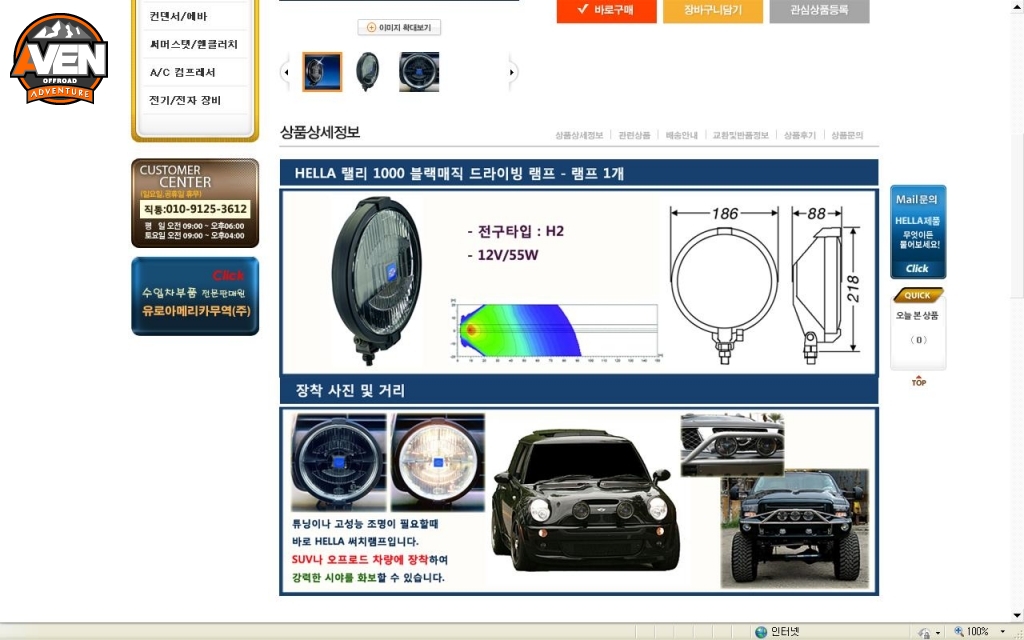
Task: Click the internet zone globe icon
Action: 761,632
